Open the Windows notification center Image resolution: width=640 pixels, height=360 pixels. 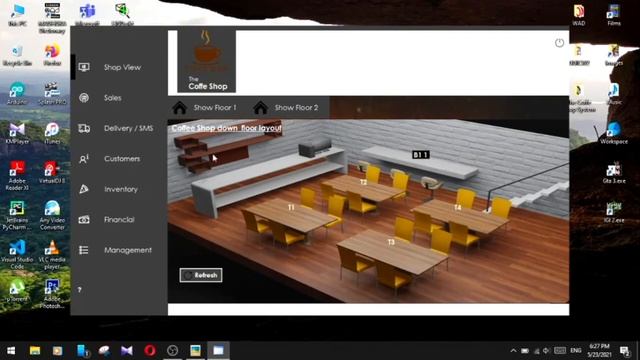[624, 351]
